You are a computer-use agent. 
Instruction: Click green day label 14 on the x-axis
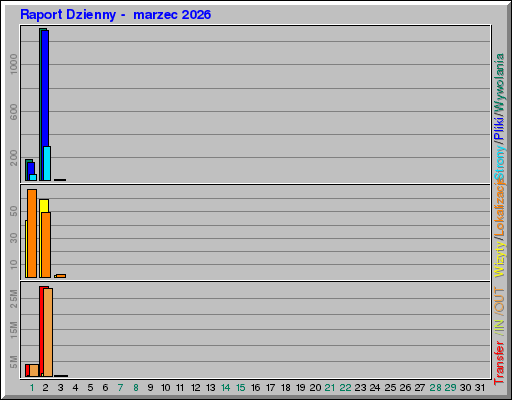pos(225,388)
